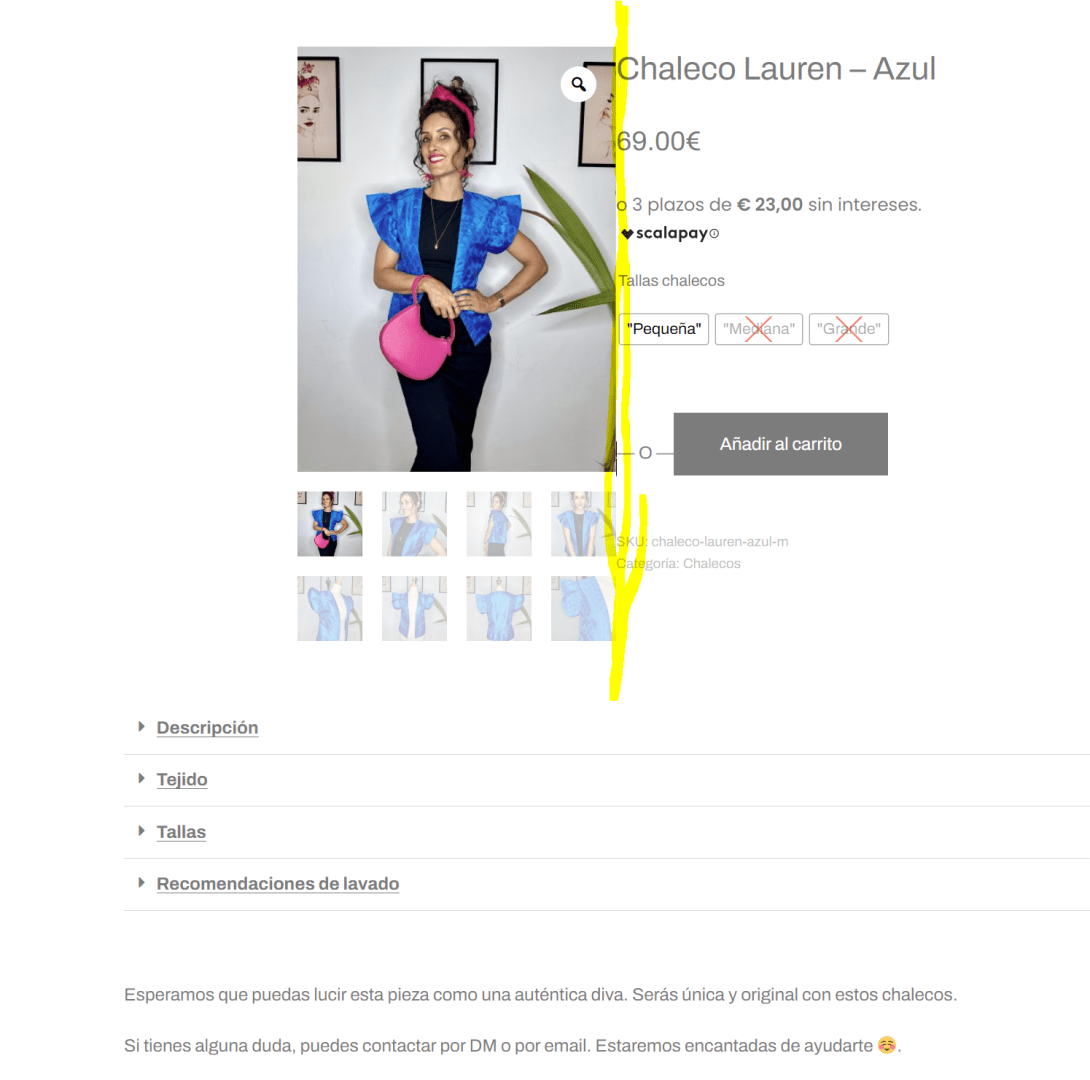Select third mannequin thumbnail in bottom row
Viewport: 1090px width, 1080px height.
coord(499,608)
